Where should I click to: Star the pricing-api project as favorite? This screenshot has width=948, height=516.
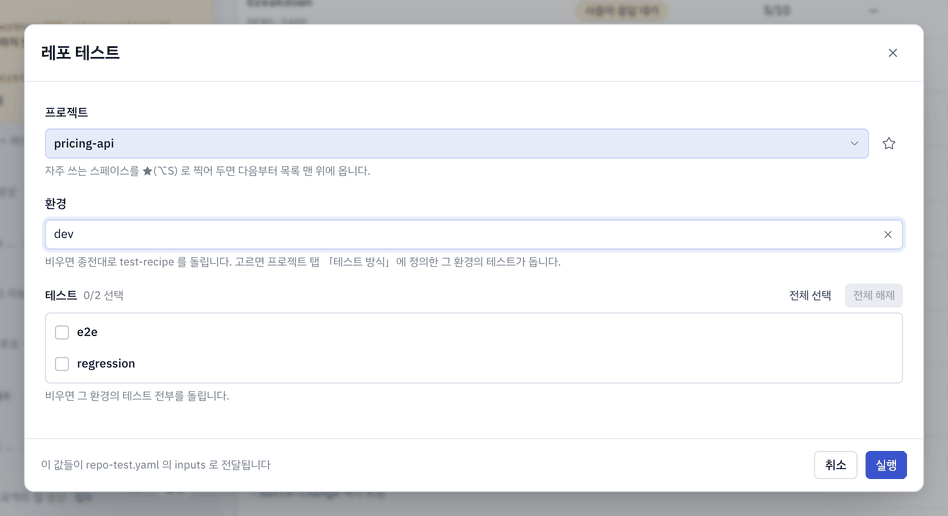888,143
